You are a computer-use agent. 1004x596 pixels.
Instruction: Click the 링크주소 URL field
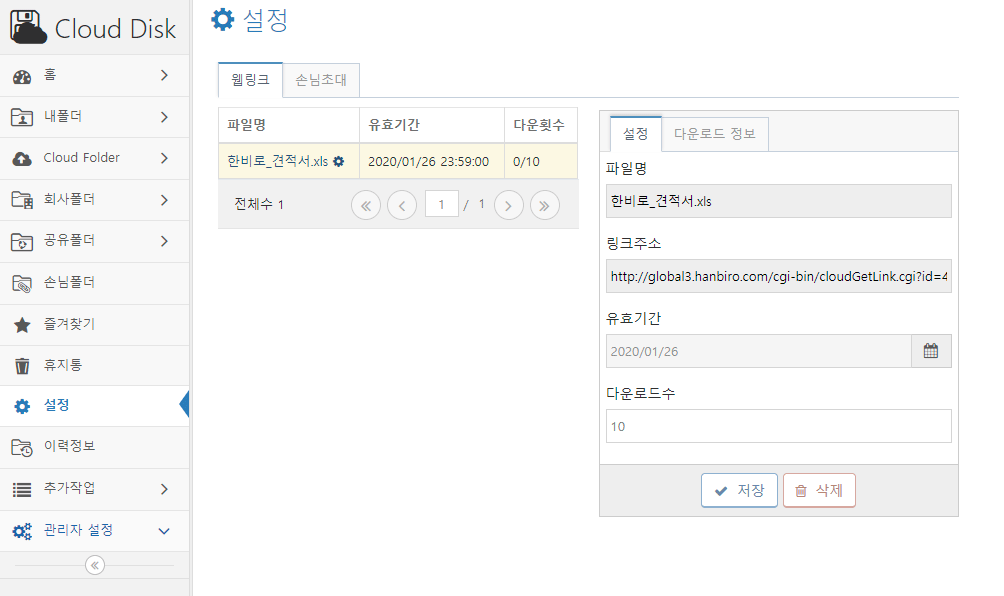[779, 276]
